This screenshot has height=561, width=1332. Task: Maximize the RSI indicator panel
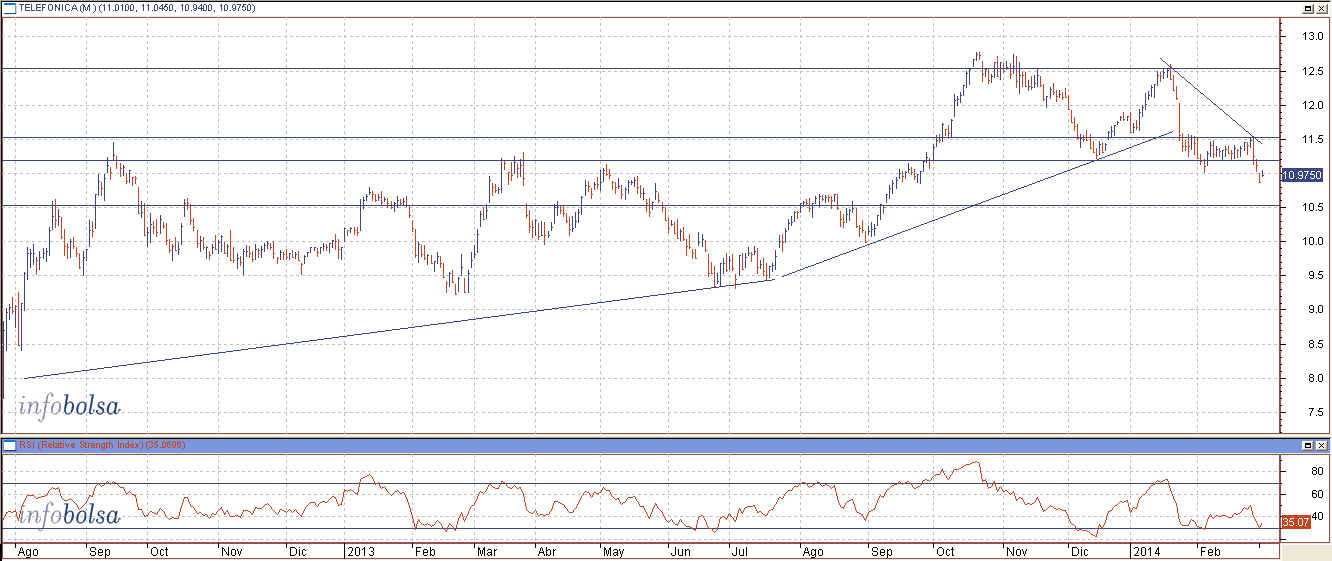(1308, 444)
